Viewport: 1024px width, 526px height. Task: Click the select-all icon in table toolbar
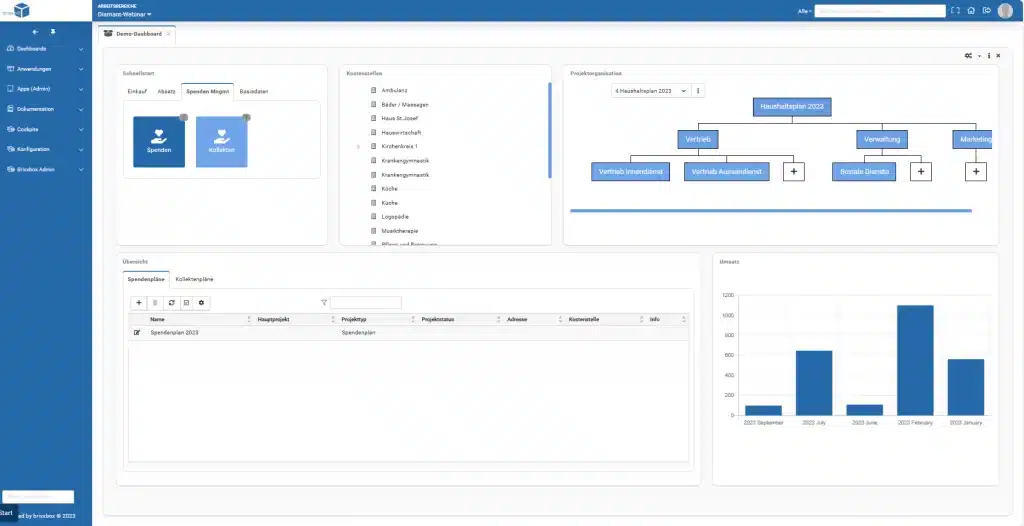tap(186, 303)
